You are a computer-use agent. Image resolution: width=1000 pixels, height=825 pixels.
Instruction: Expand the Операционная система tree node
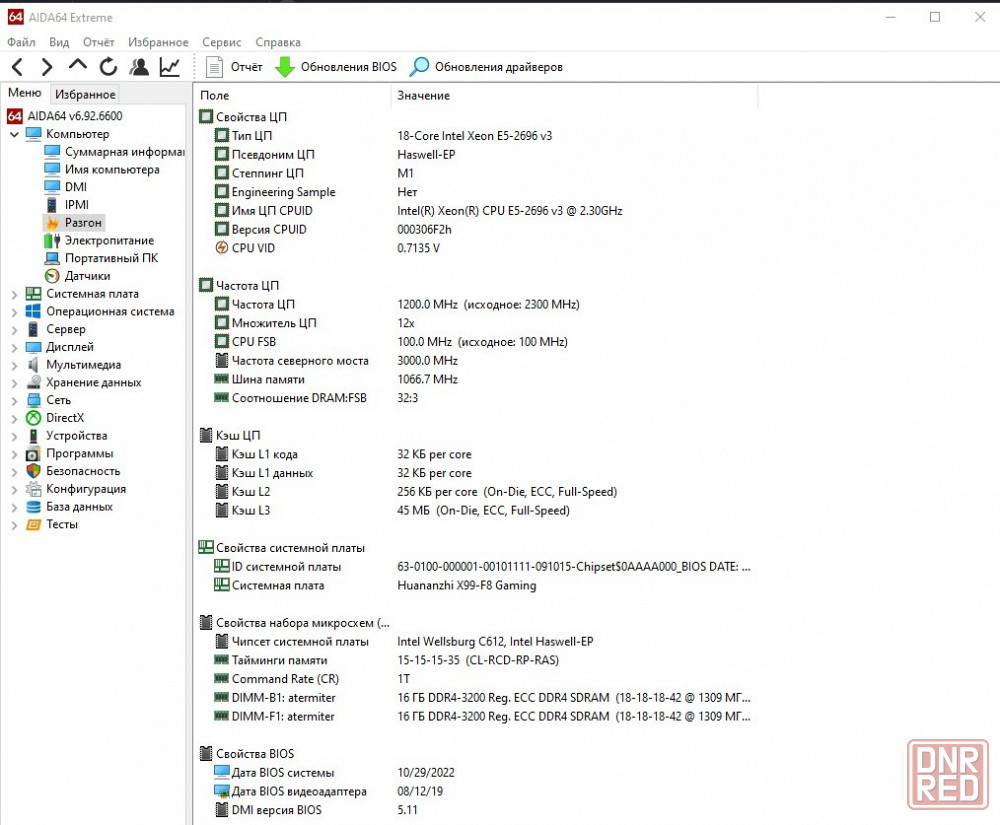pos(14,312)
